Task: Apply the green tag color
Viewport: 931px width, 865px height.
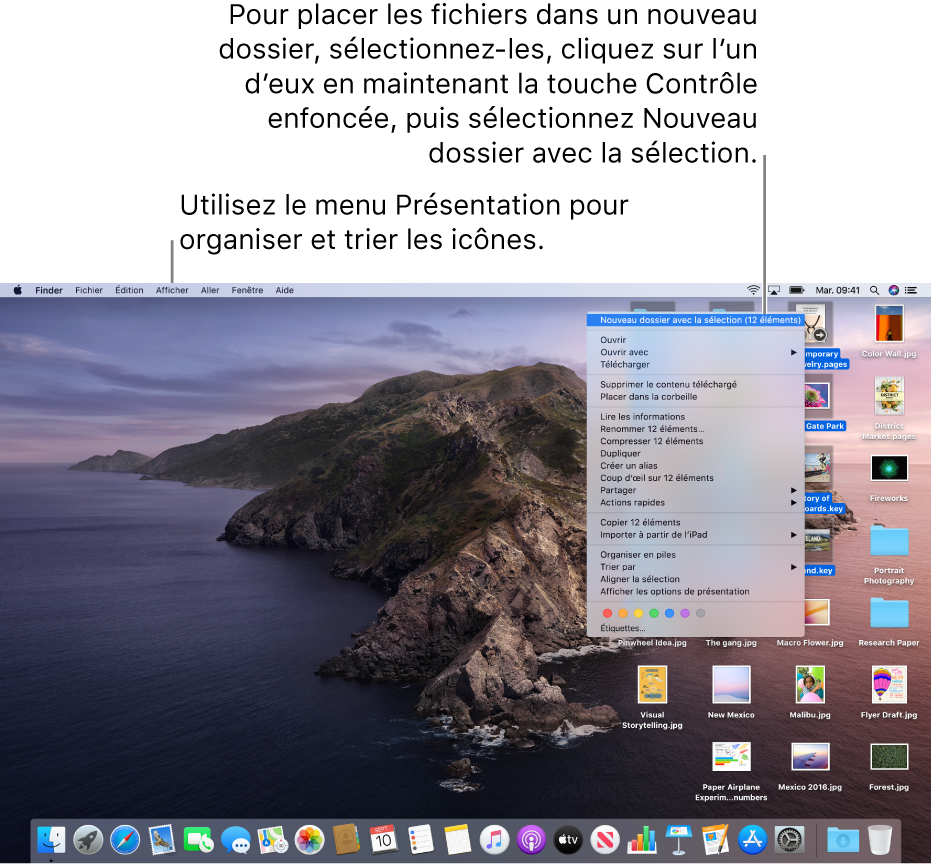Action: pyautogui.click(x=654, y=613)
